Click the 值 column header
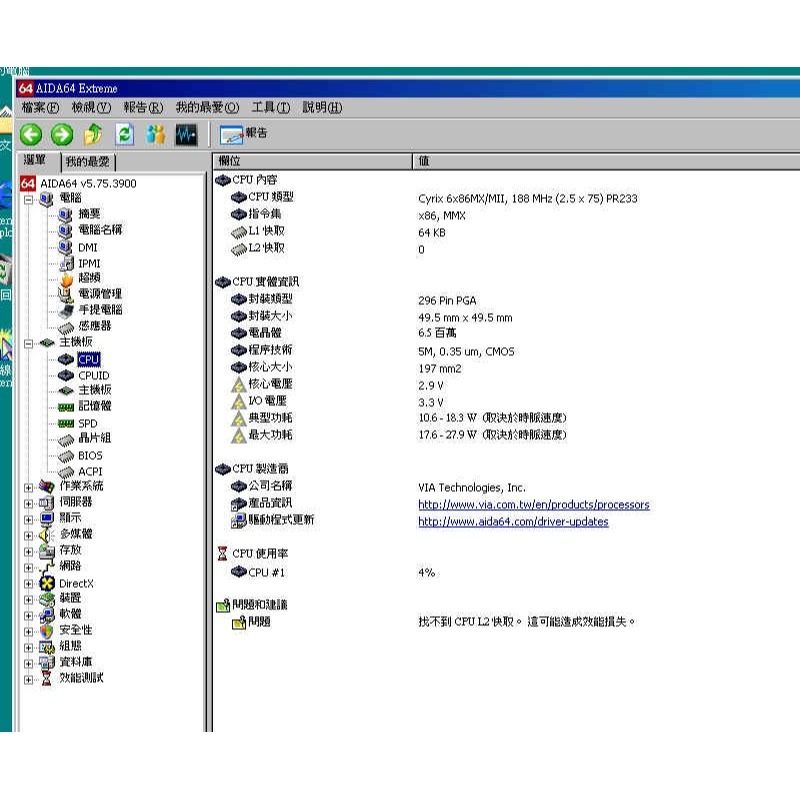The image size is (800, 800). pos(606,161)
